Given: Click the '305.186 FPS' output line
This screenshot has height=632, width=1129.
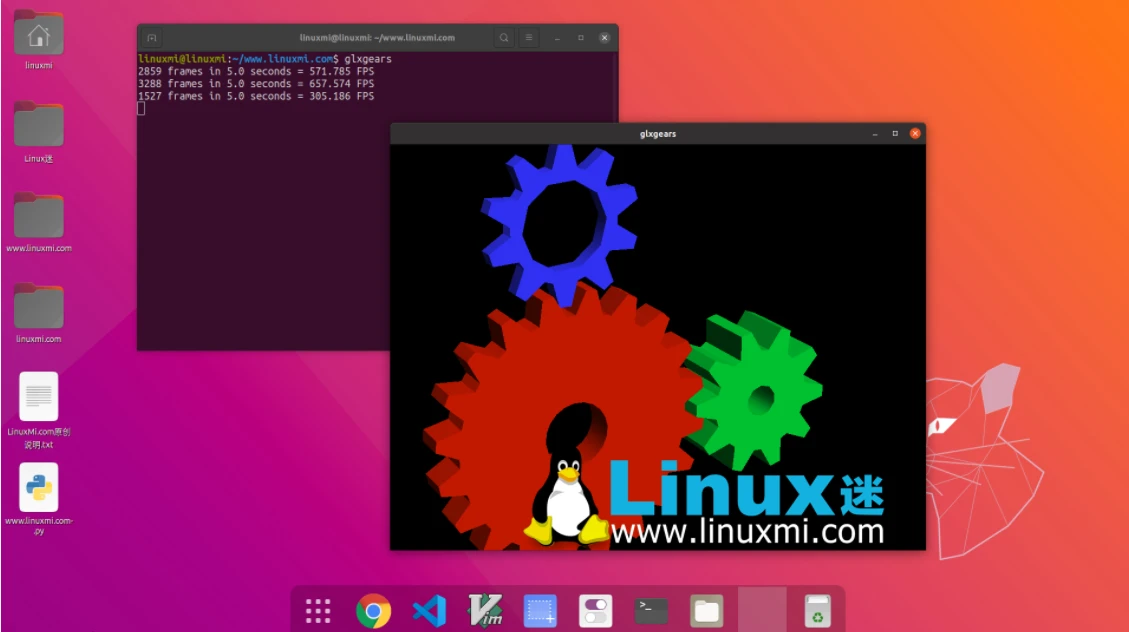Looking at the screenshot, I should click(256, 96).
